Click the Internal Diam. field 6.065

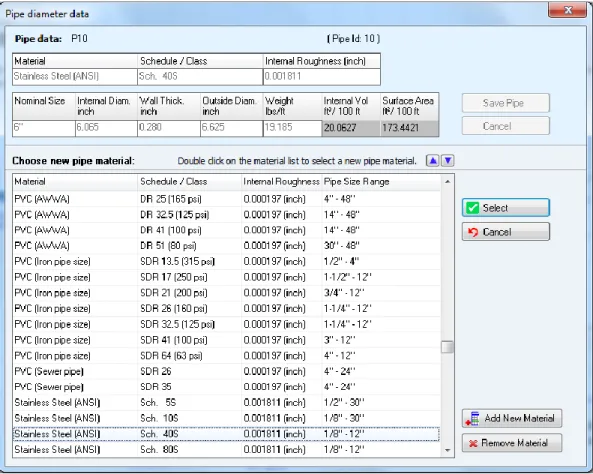106,128
